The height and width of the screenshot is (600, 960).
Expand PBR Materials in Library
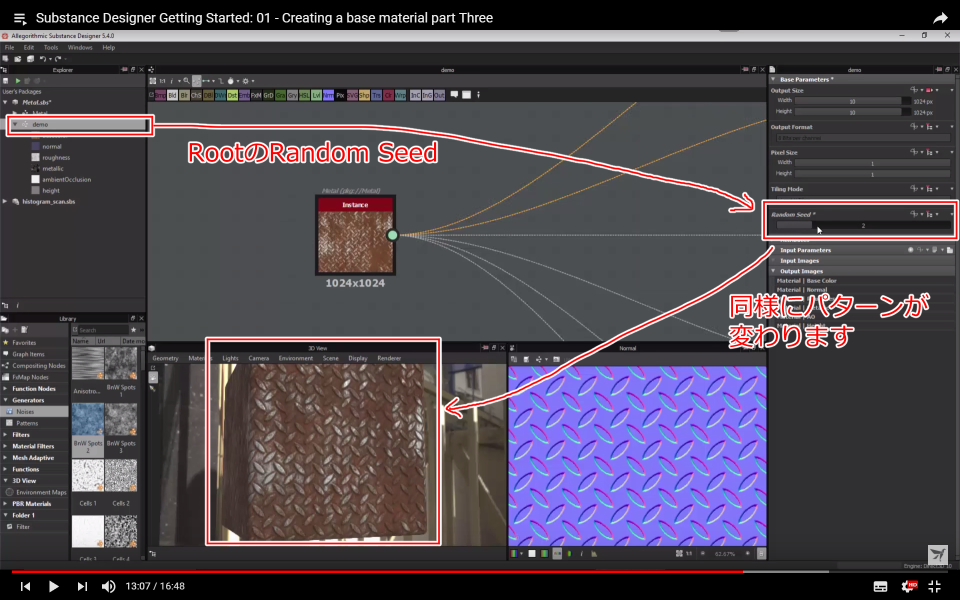point(6,504)
